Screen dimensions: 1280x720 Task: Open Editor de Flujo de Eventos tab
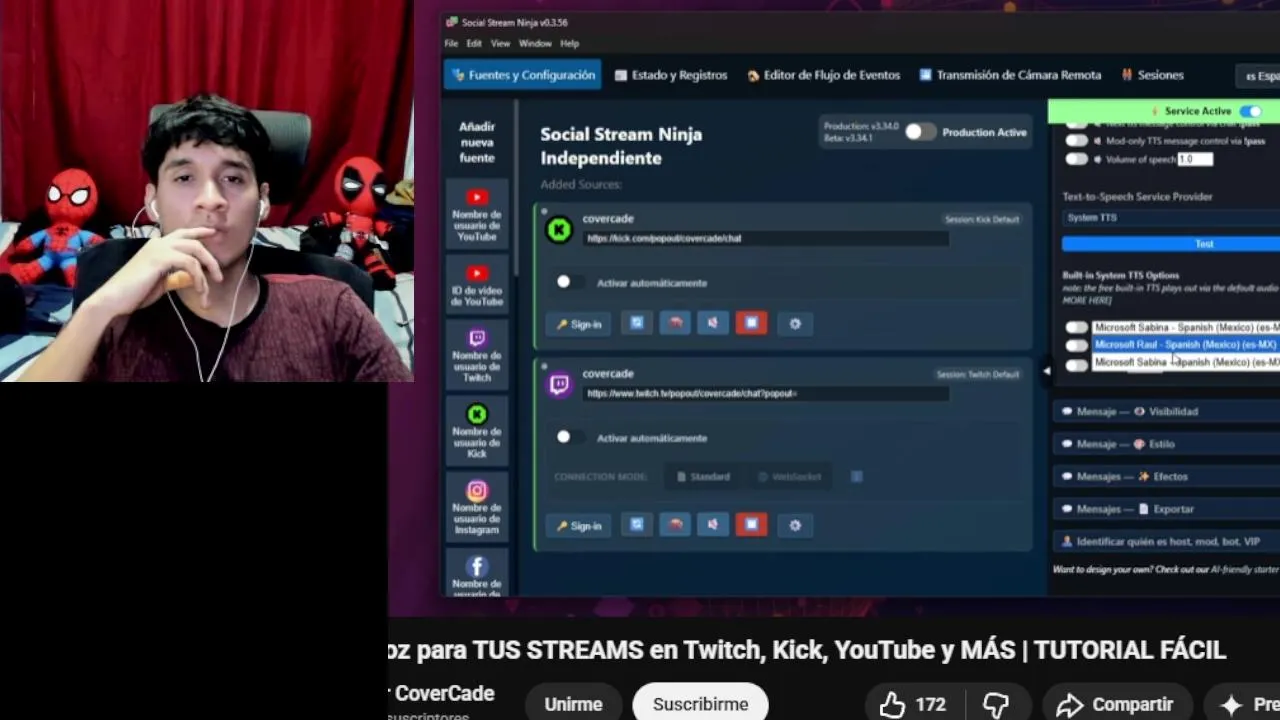[x=823, y=75]
